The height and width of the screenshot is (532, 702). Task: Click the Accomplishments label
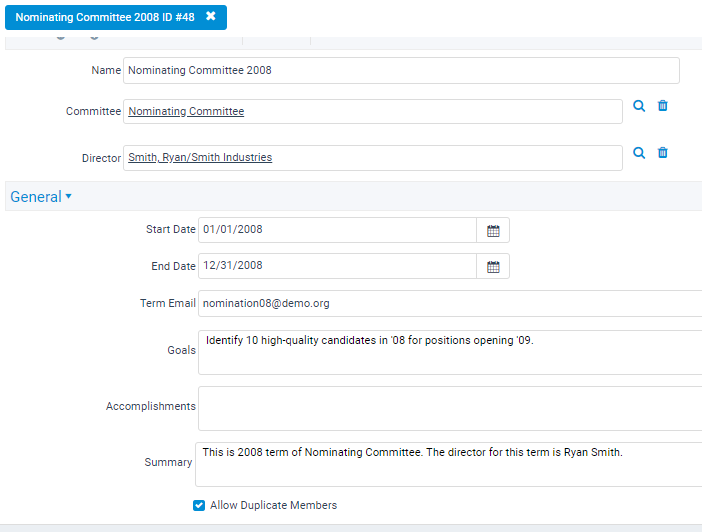coord(150,406)
